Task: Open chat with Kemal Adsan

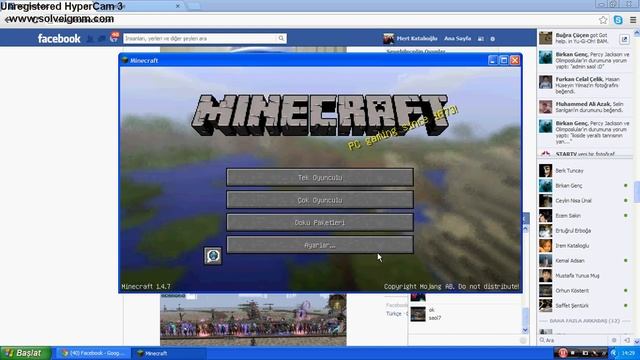Action: [585, 260]
